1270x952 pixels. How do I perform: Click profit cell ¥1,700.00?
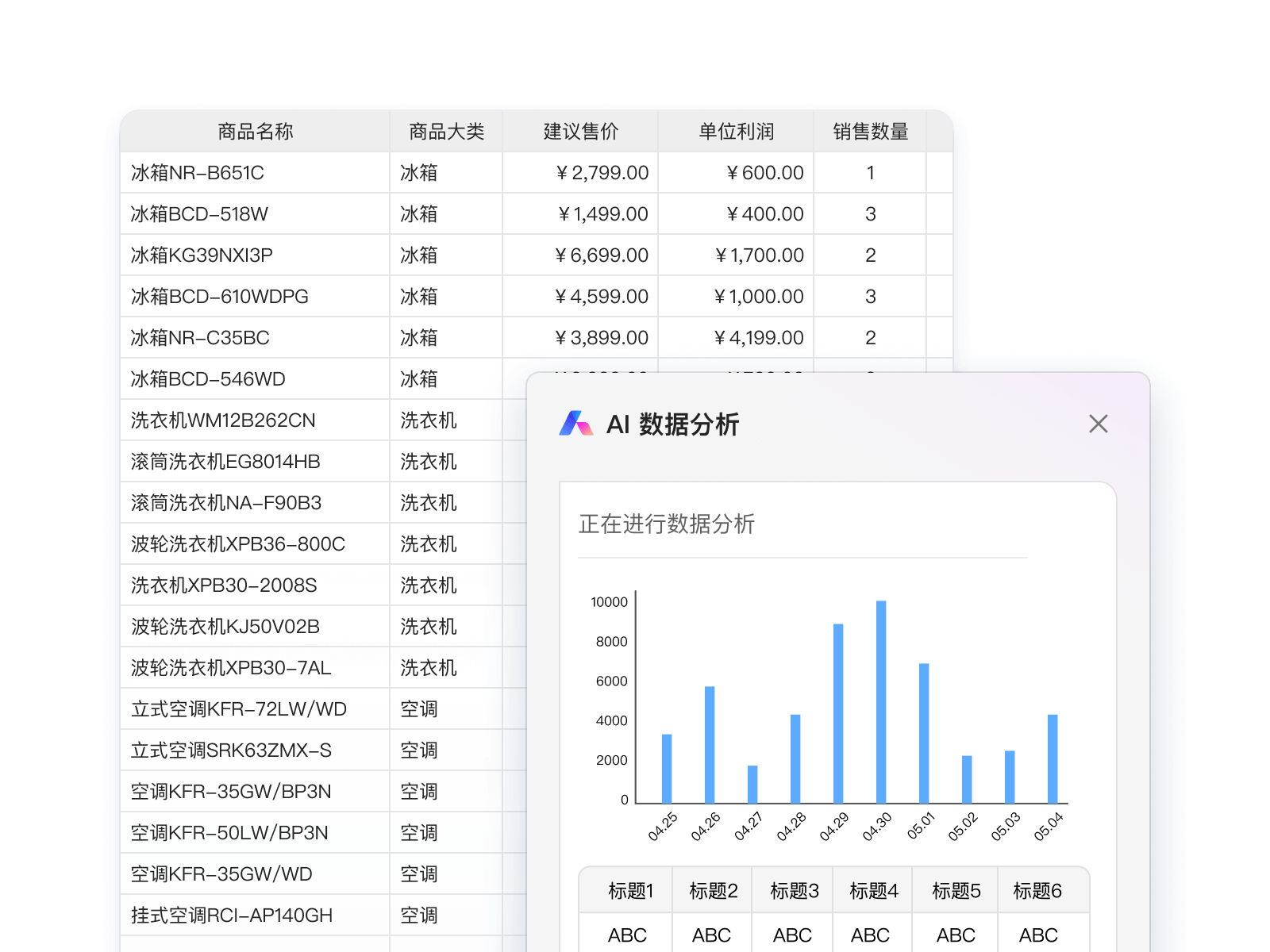click(x=736, y=255)
